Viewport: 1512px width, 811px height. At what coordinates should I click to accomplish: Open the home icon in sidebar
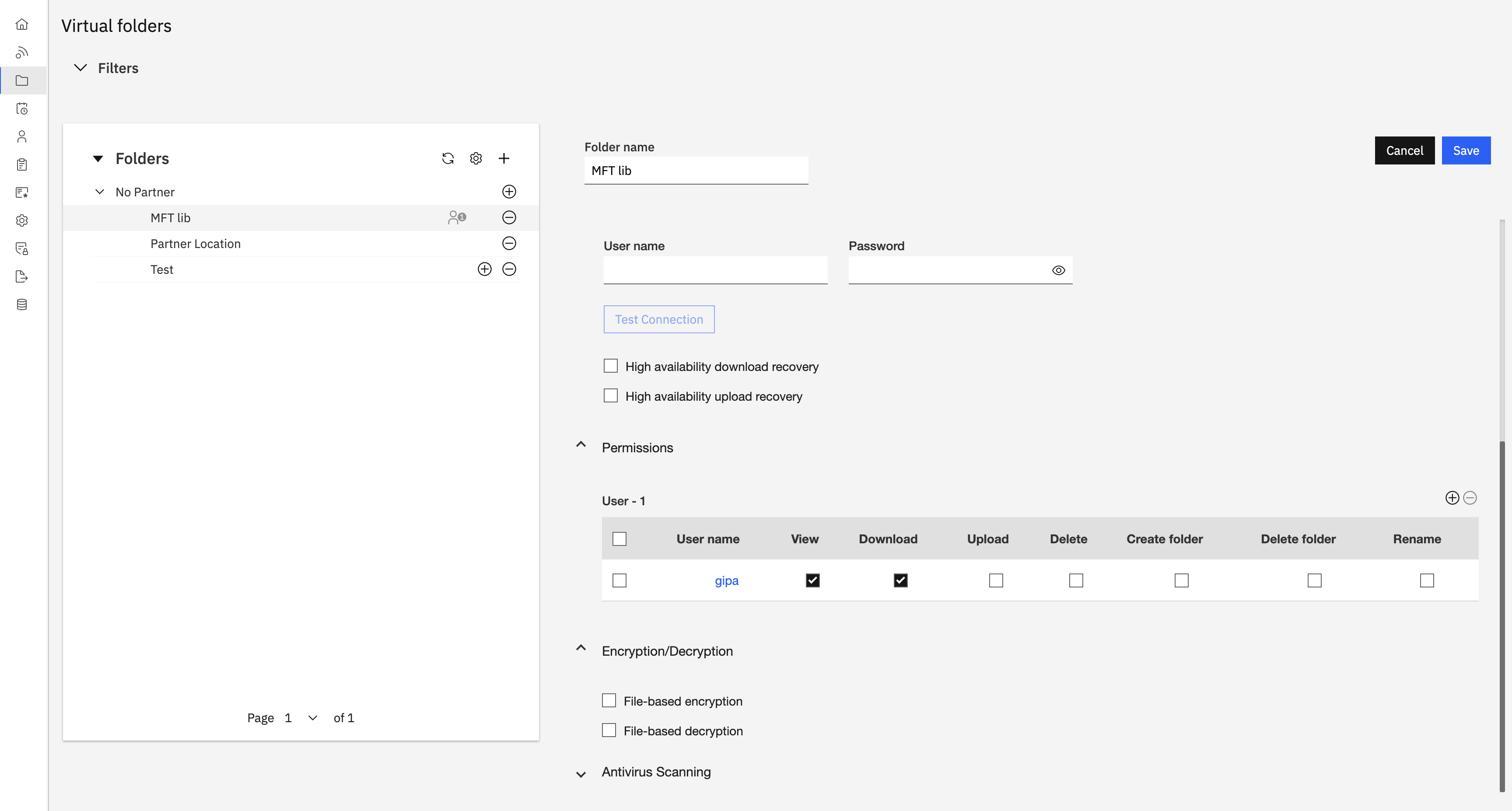point(22,24)
